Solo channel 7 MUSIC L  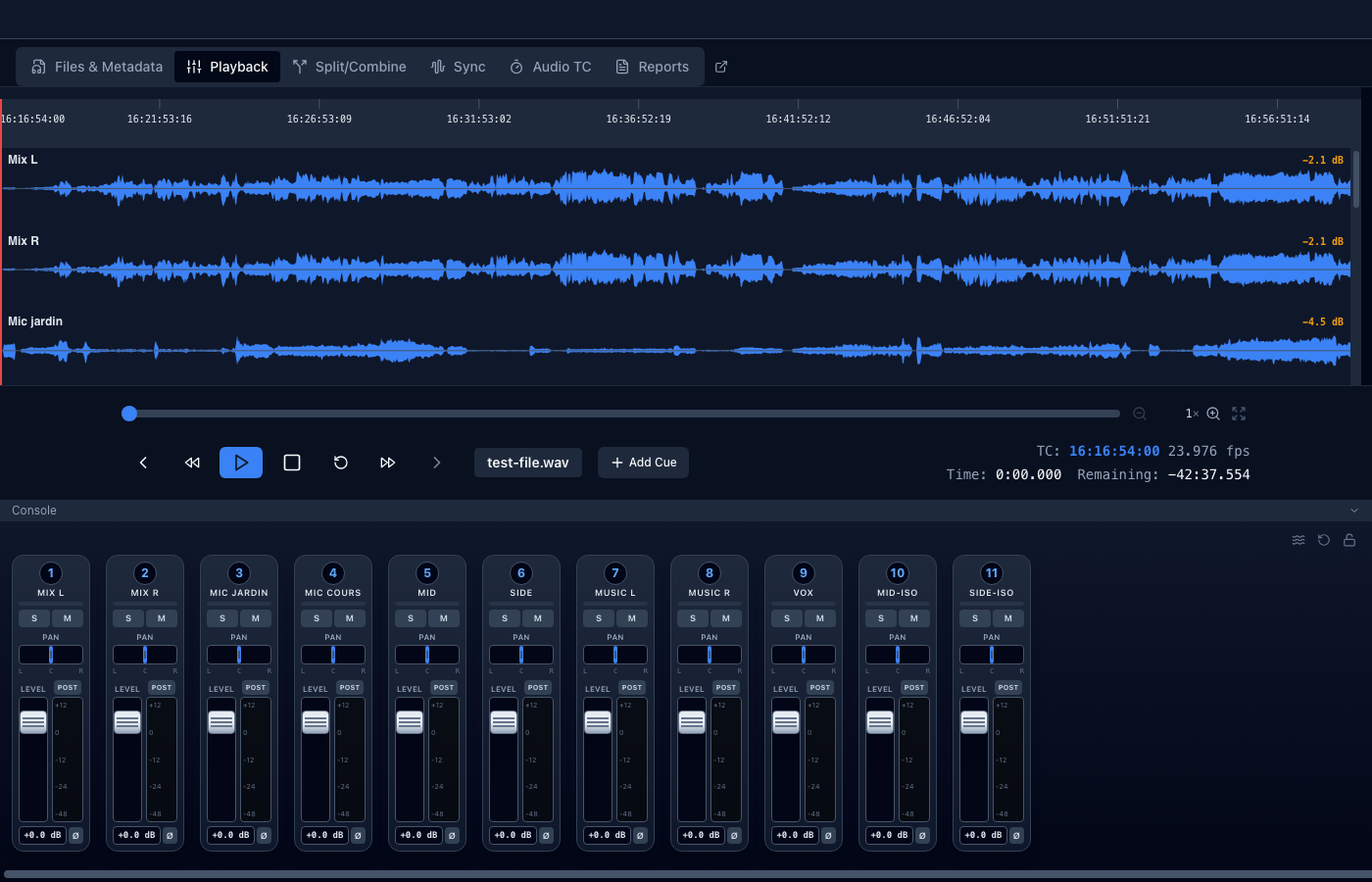(599, 618)
